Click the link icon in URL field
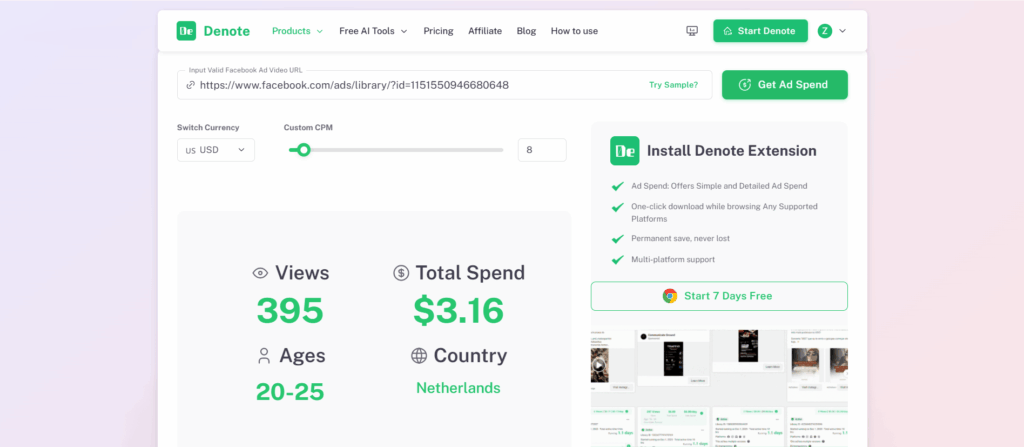 click(x=191, y=85)
